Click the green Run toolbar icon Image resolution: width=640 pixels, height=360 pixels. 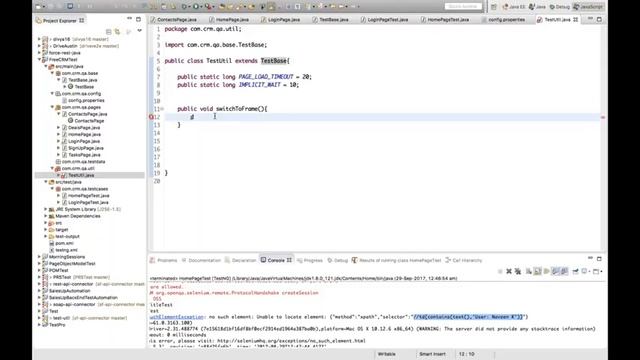pos(196,7)
